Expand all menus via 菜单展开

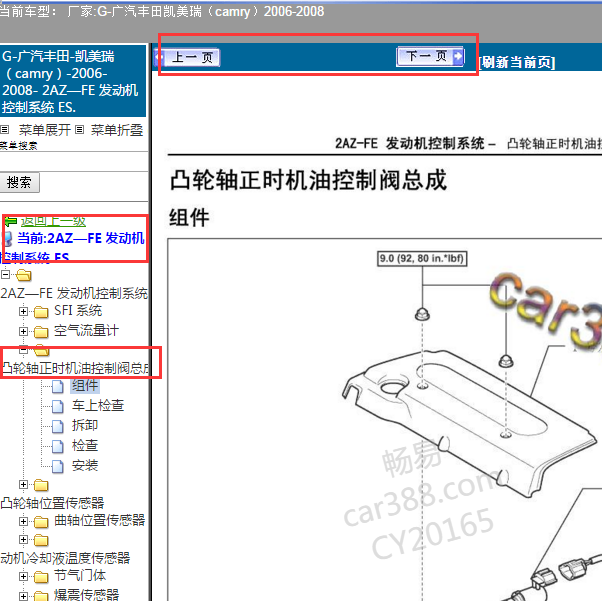[45, 130]
